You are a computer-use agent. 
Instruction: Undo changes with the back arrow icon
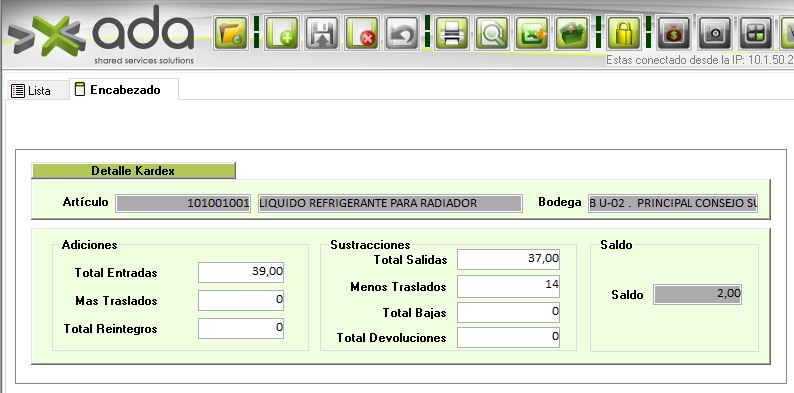point(402,33)
